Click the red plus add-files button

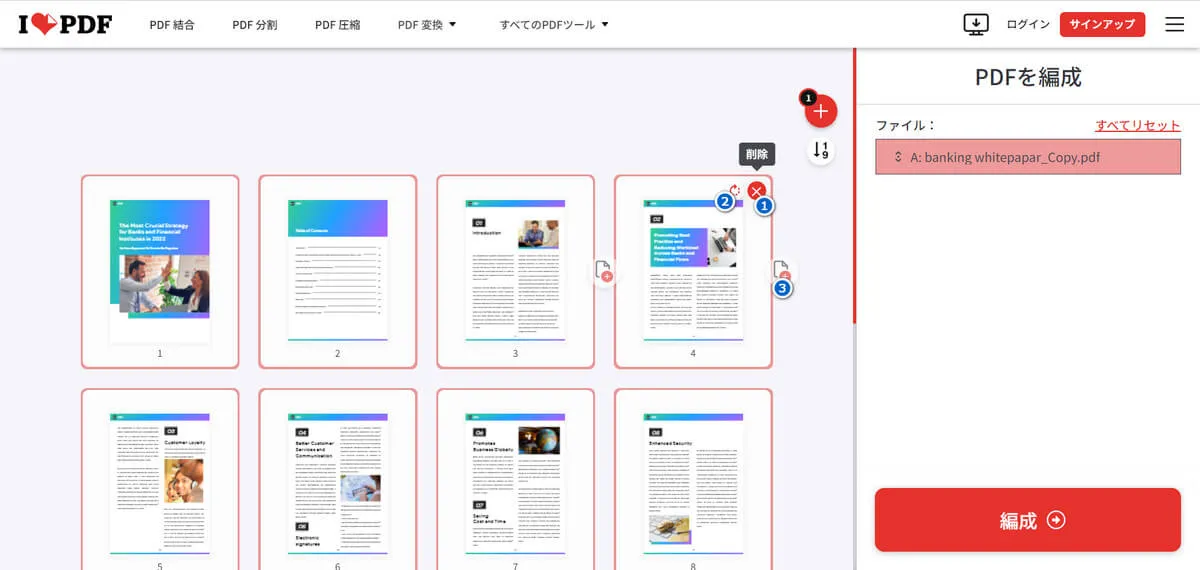tap(821, 111)
